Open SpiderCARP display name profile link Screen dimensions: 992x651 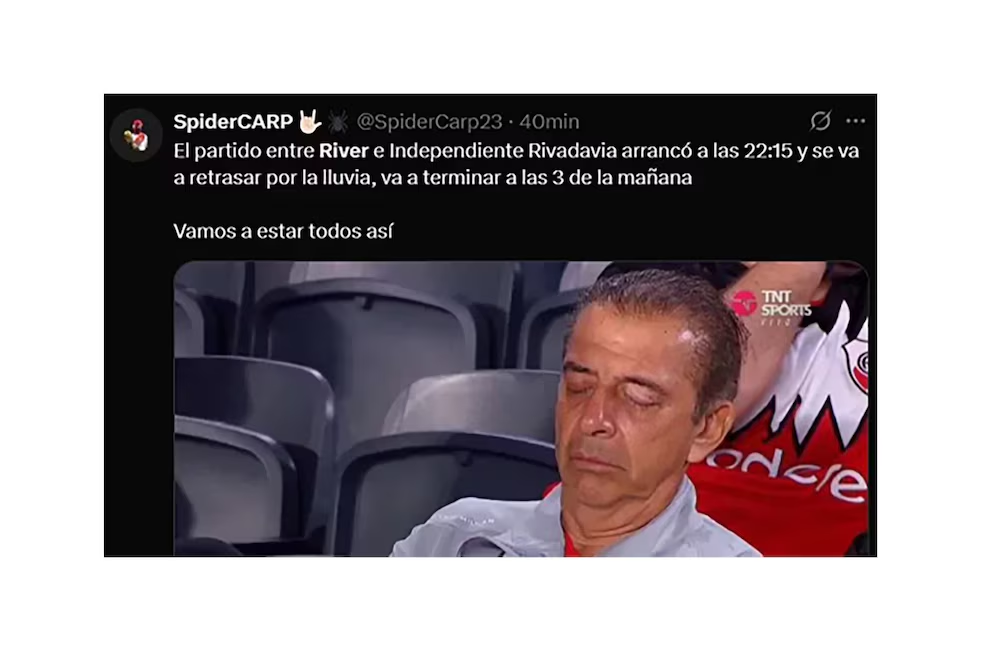(233, 121)
